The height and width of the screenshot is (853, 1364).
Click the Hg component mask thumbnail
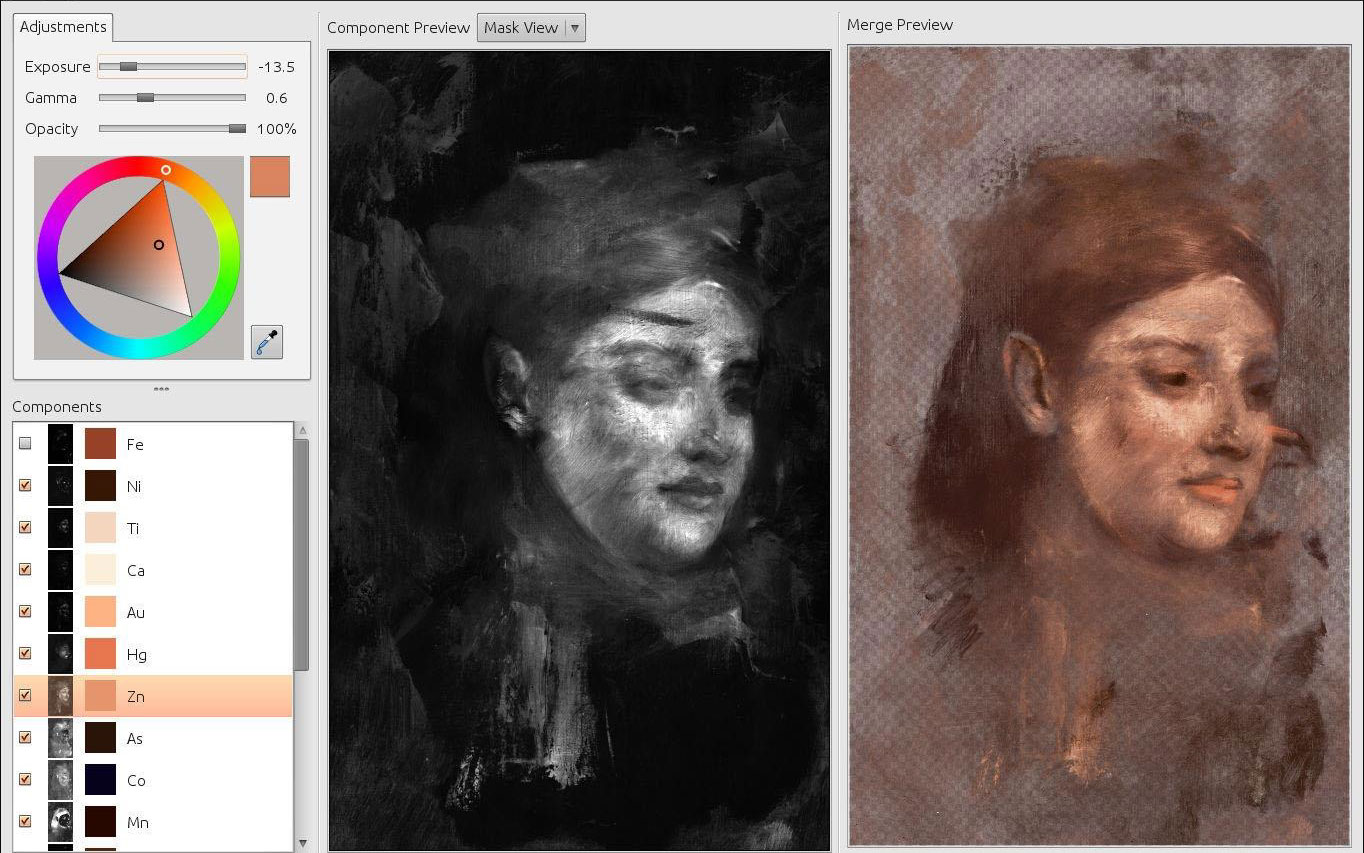point(61,654)
